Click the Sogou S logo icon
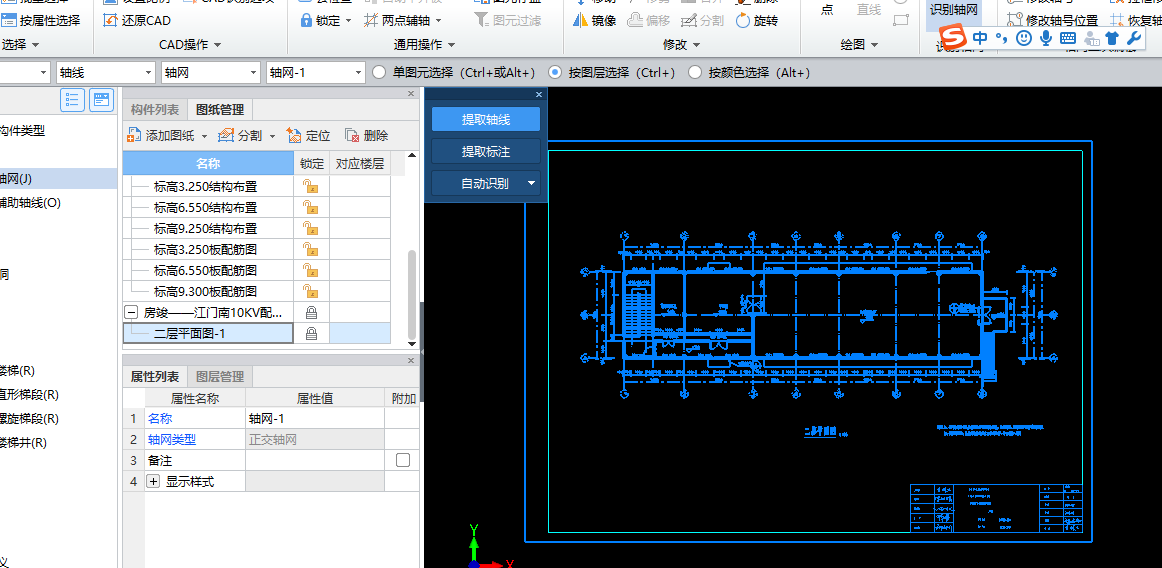The height and width of the screenshot is (568, 1162). coord(954,37)
